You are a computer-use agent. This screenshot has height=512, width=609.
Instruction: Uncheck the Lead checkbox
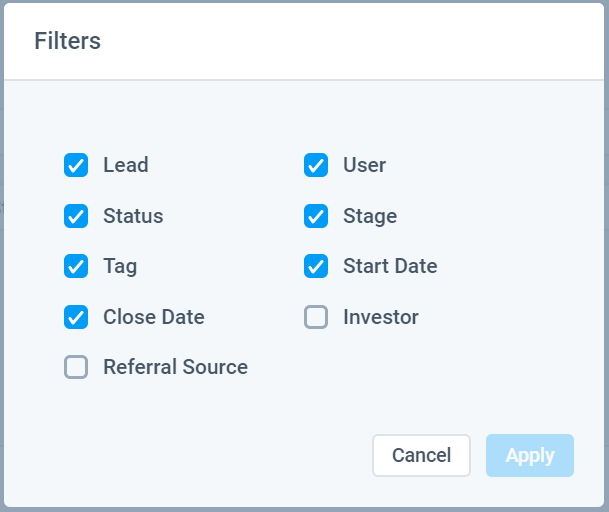(76, 165)
